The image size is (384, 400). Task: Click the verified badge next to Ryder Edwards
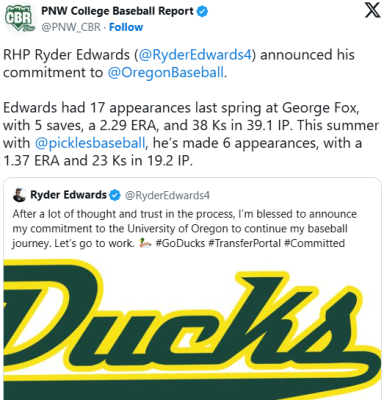[115, 195]
